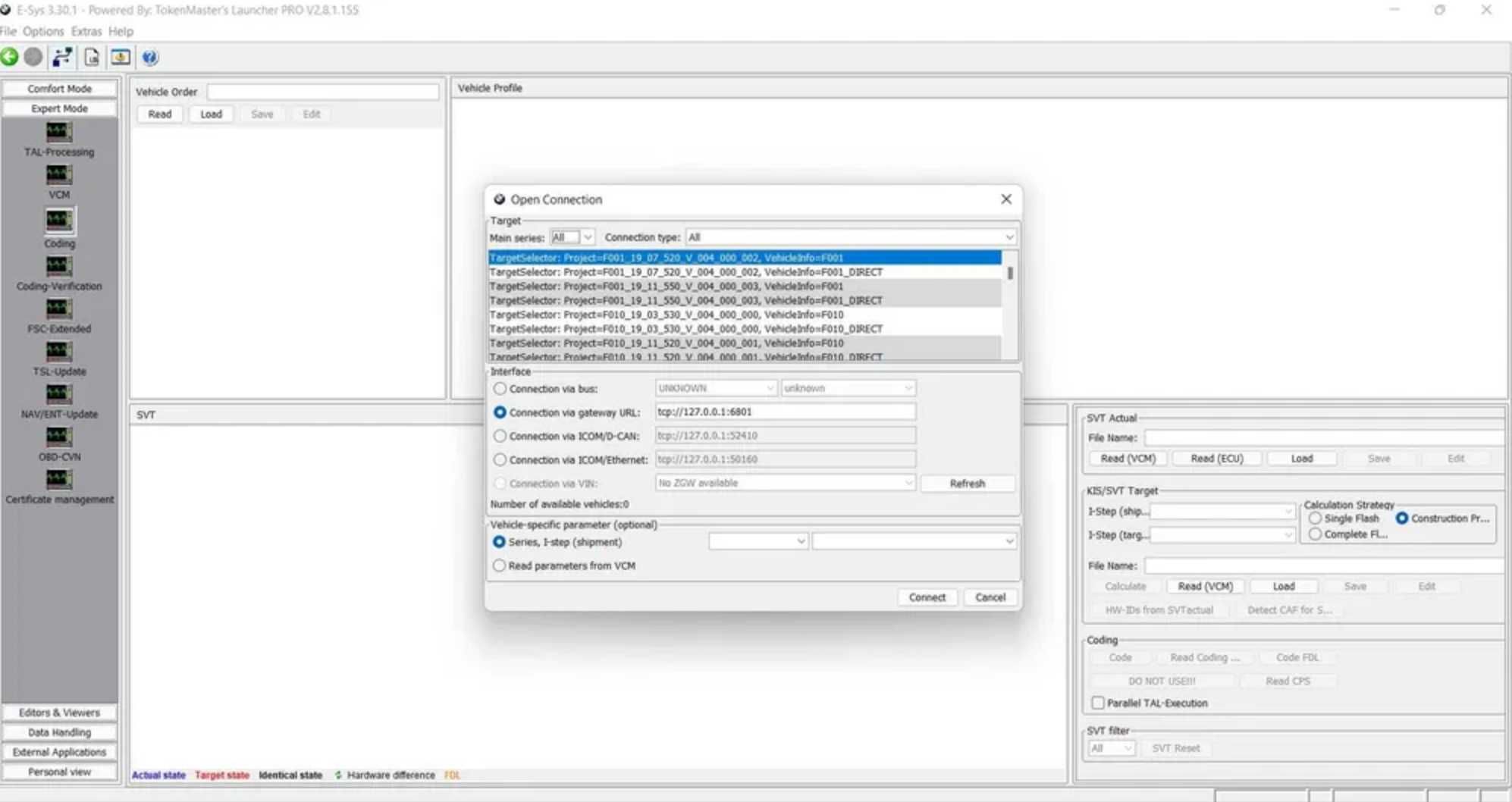
Task: Enable Parallel TAL-Execution checkbox
Action: click(1098, 703)
